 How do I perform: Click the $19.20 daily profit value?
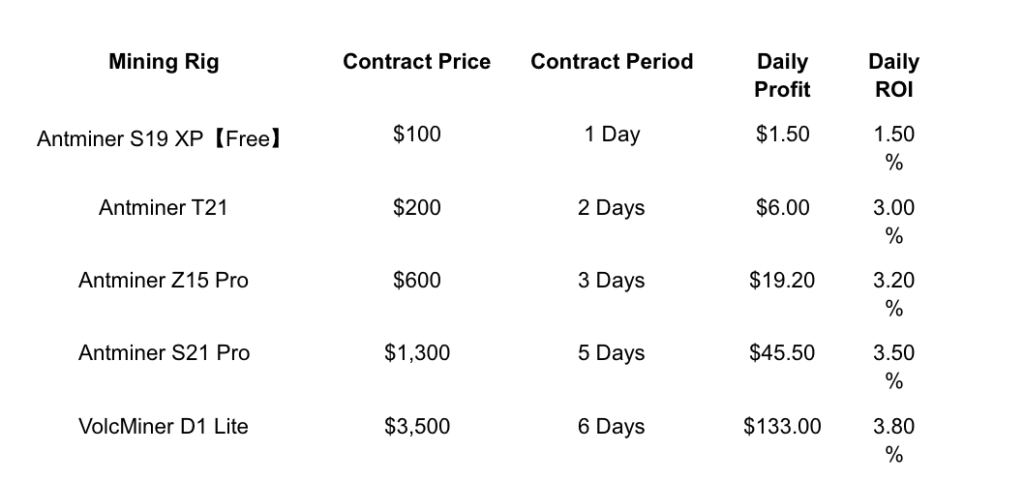coord(782,281)
